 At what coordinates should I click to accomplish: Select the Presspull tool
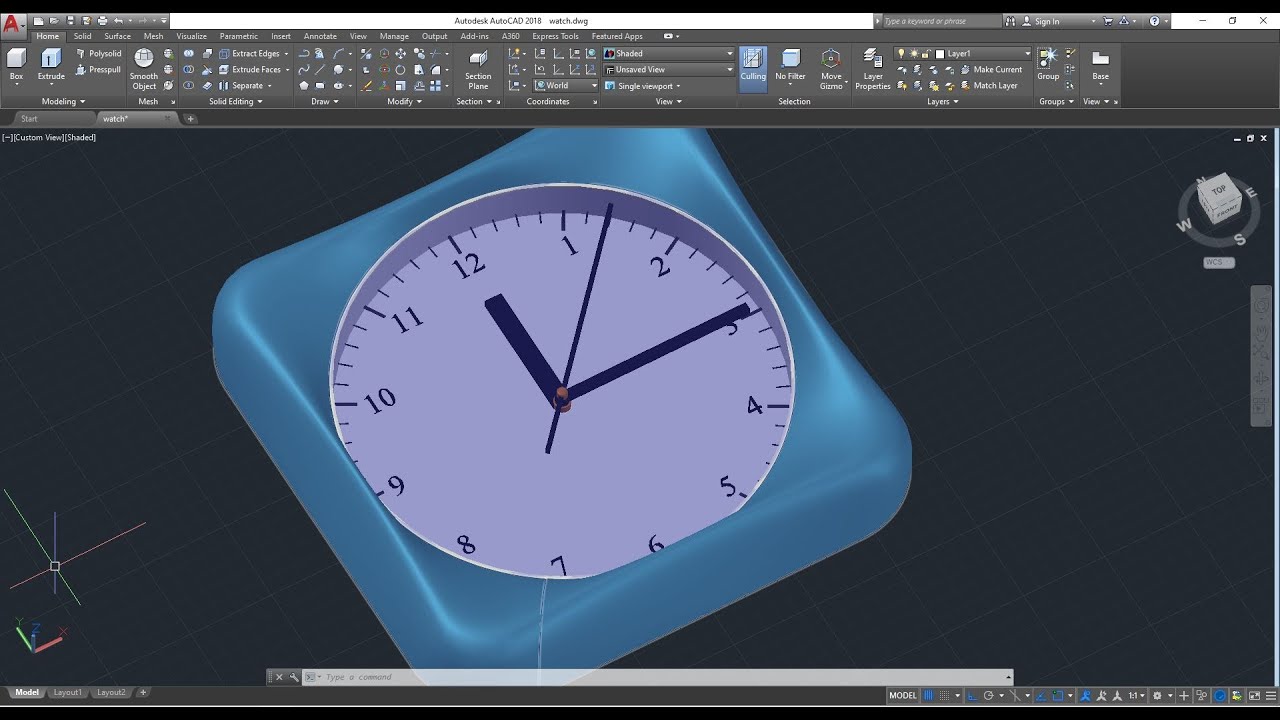99,69
